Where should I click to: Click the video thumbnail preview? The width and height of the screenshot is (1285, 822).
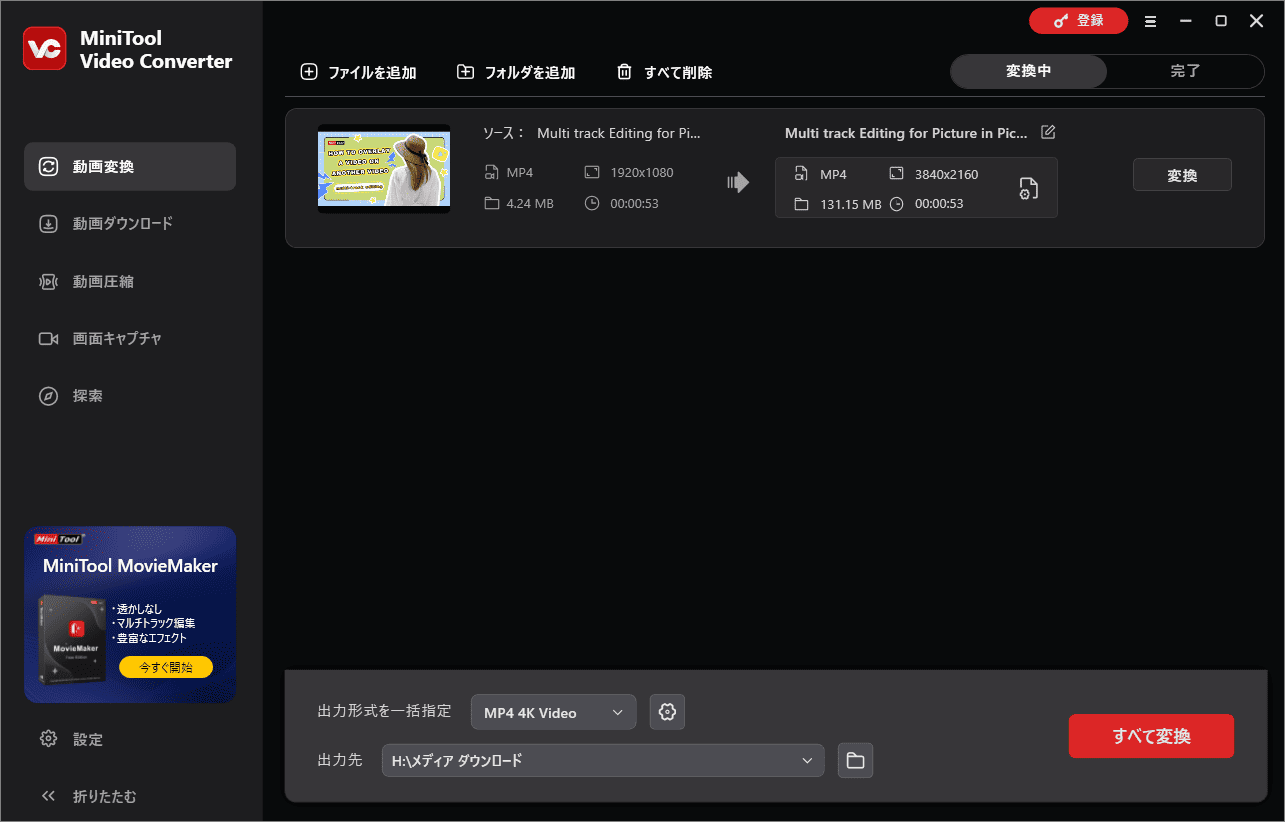[x=384, y=168]
